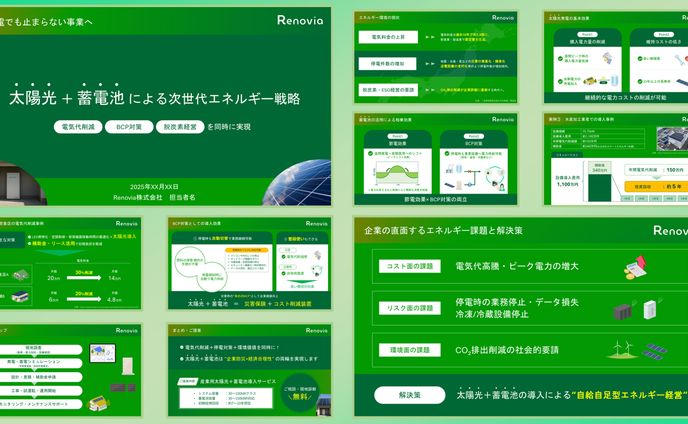
Task: Click the 無料 circle badge on the summary slide
Action: 300,393
